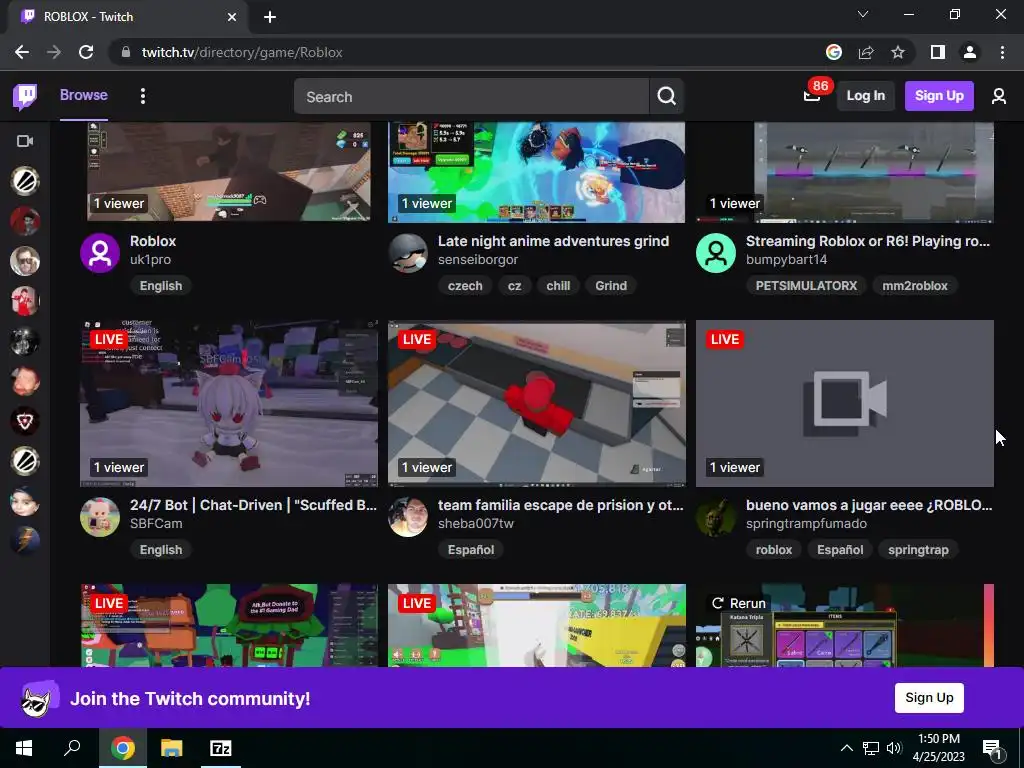Toggle the browser side panel icon
This screenshot has height=768, width=1024.
coord(938,52)
